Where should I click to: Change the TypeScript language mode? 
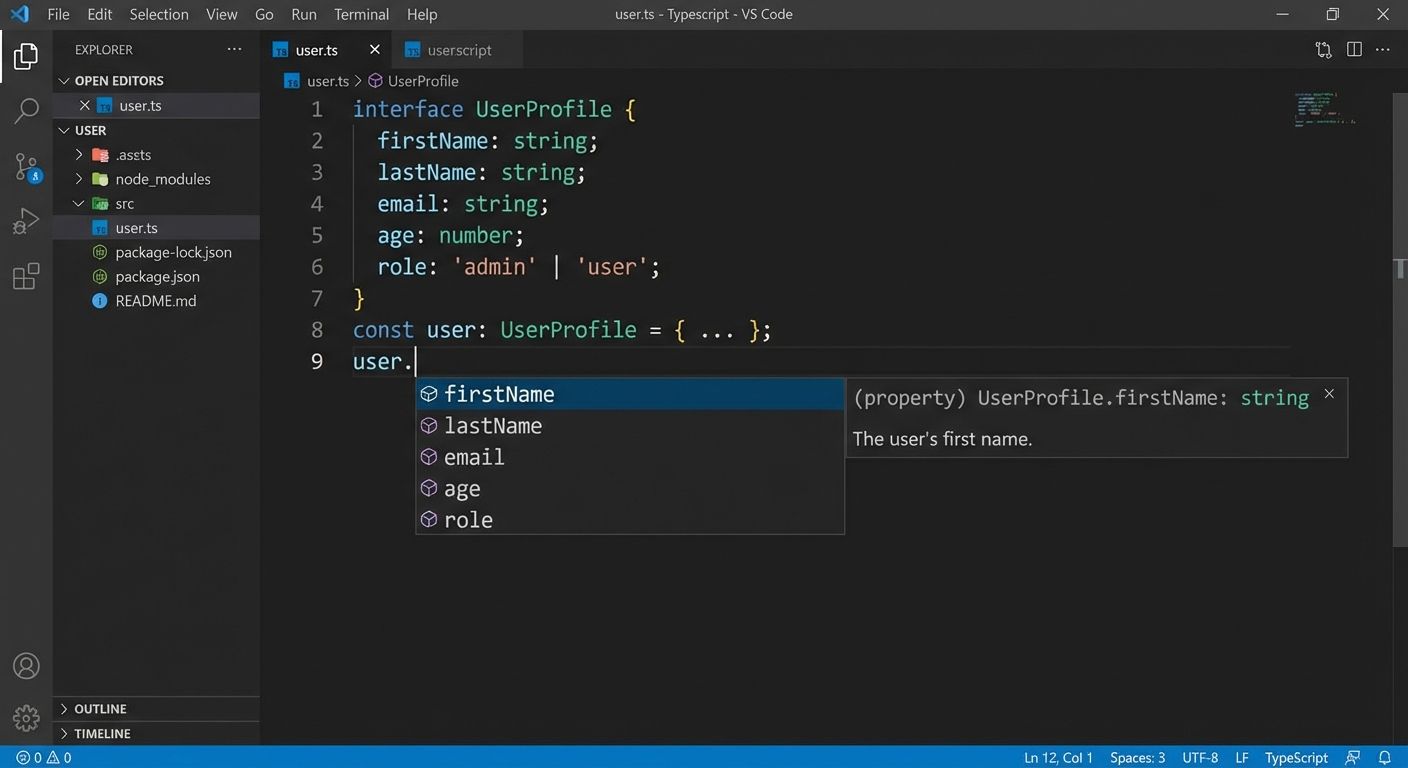tap(1295, 757)
